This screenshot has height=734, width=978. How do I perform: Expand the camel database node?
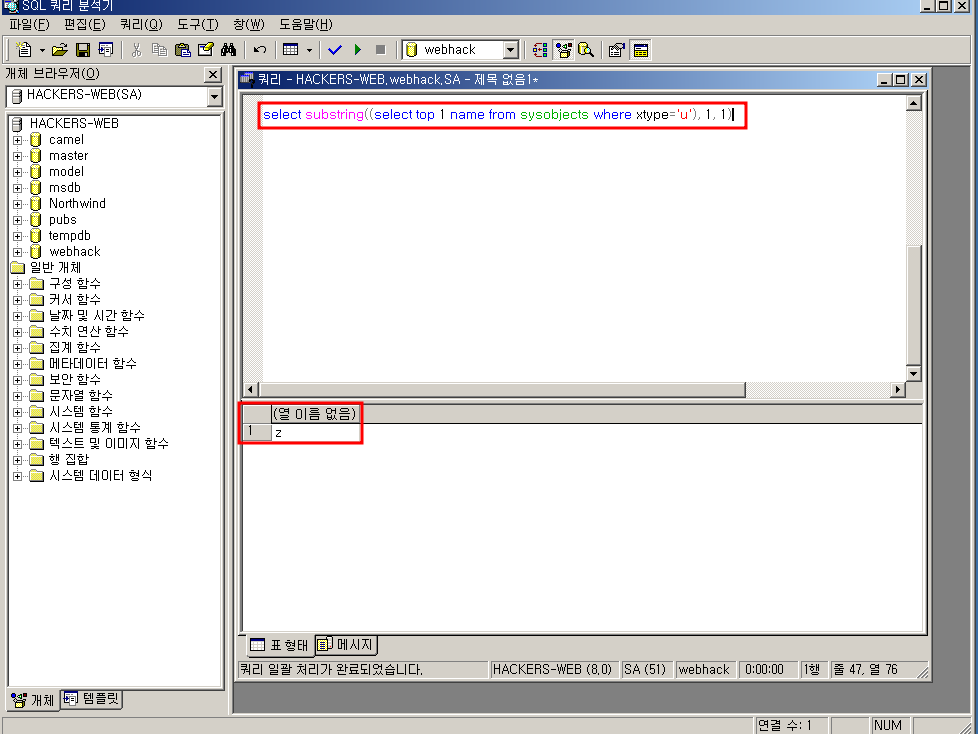click(x=17, y=140)
